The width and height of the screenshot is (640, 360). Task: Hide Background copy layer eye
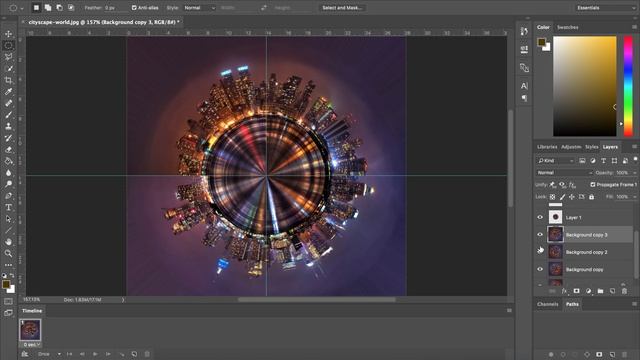pyautogui.click(x=540, y=269)
